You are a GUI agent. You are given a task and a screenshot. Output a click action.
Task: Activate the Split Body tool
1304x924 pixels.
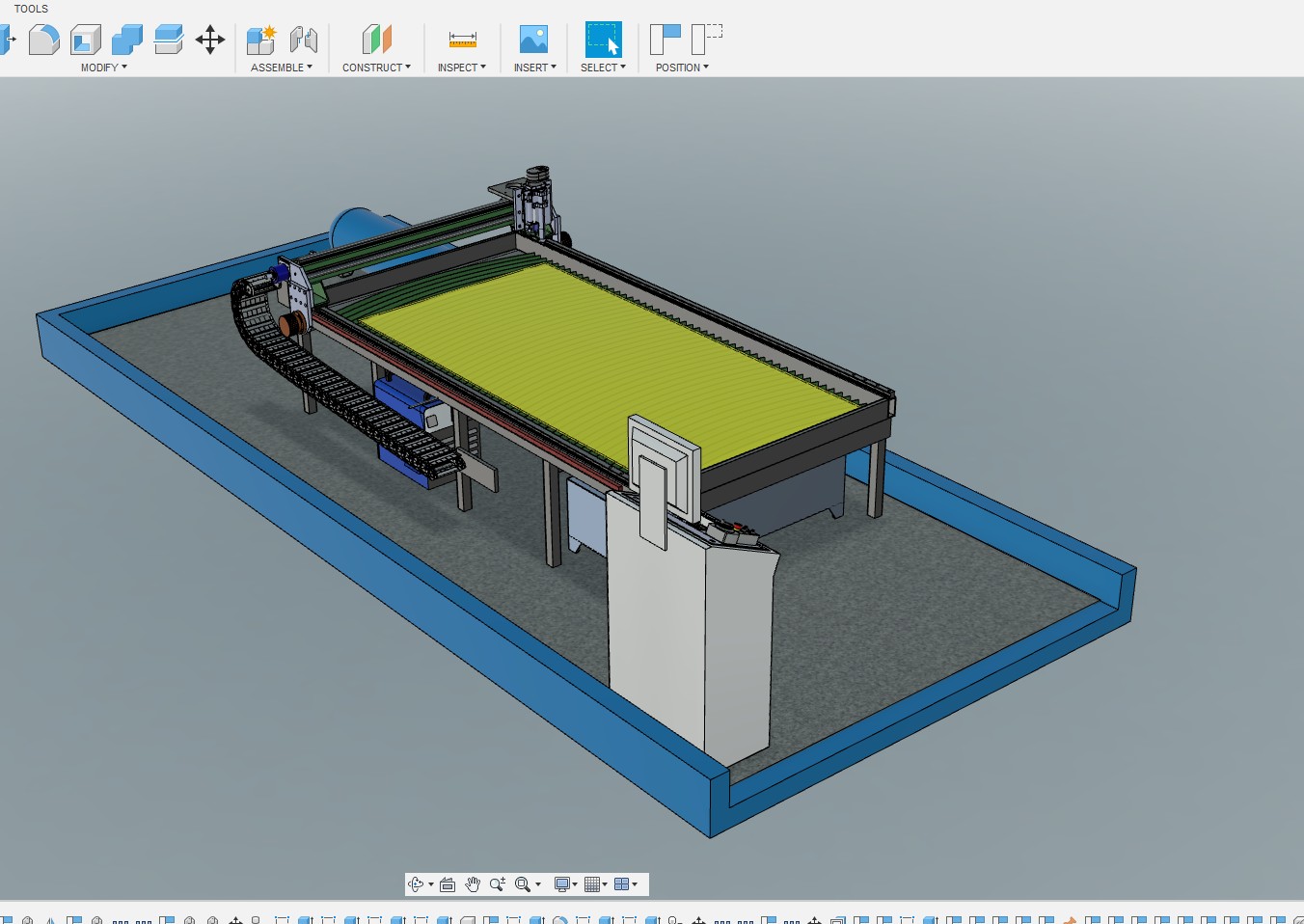coord(168,40)
